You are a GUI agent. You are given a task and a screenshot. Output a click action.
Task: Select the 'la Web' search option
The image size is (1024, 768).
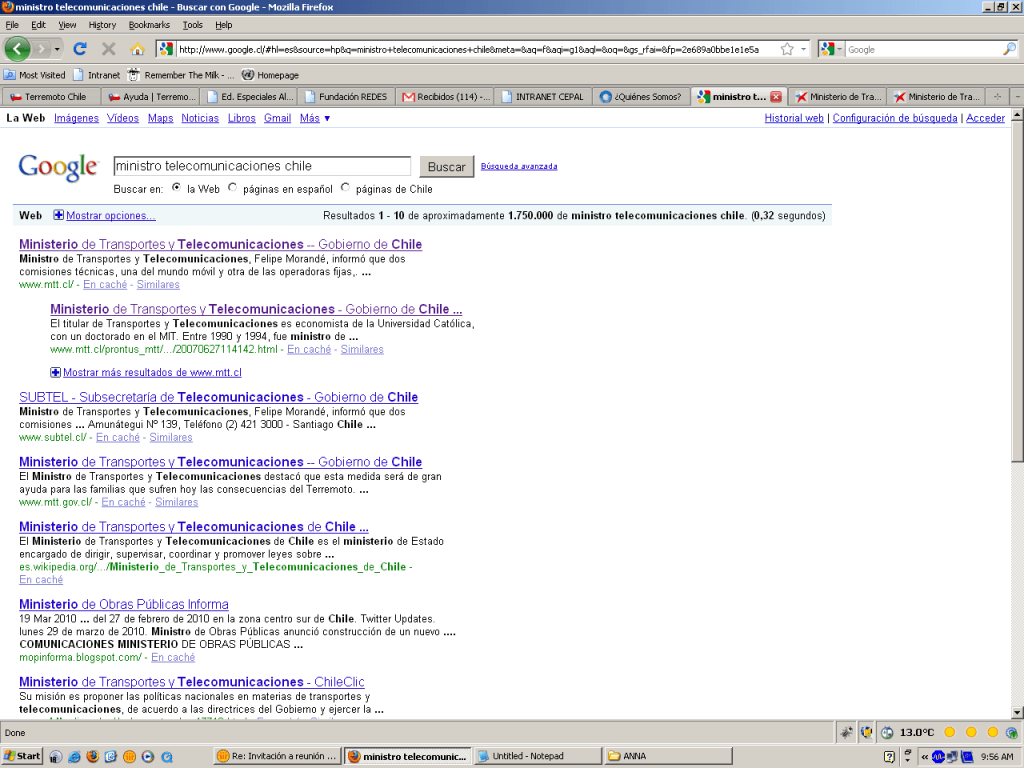177,187
